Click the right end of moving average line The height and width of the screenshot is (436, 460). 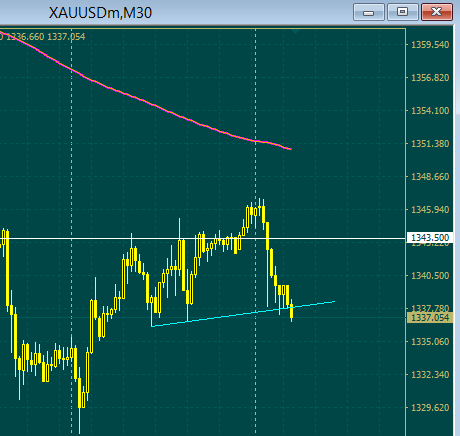291,149
